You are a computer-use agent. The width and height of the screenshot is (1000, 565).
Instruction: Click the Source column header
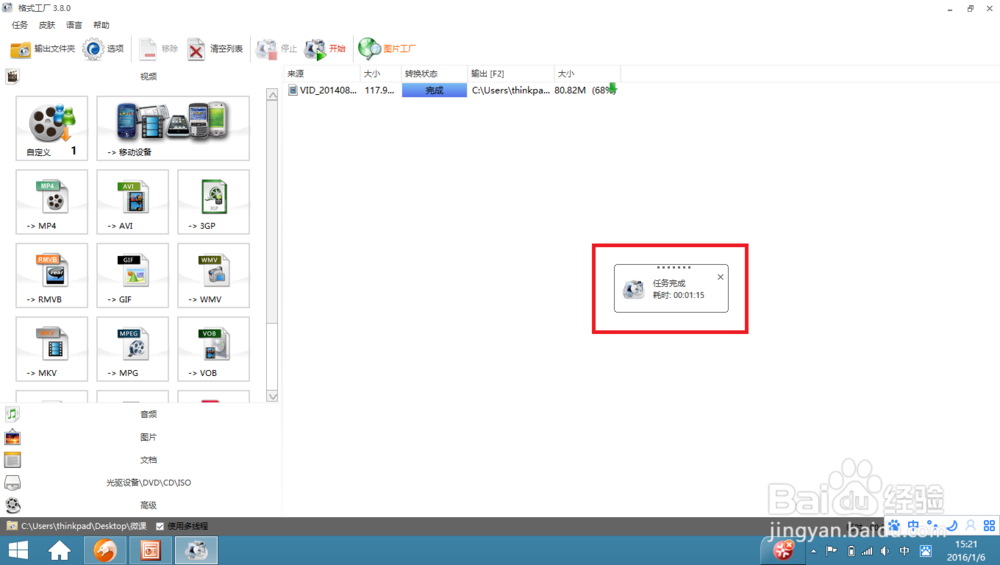pyautogui.click(x=322, y=74)
